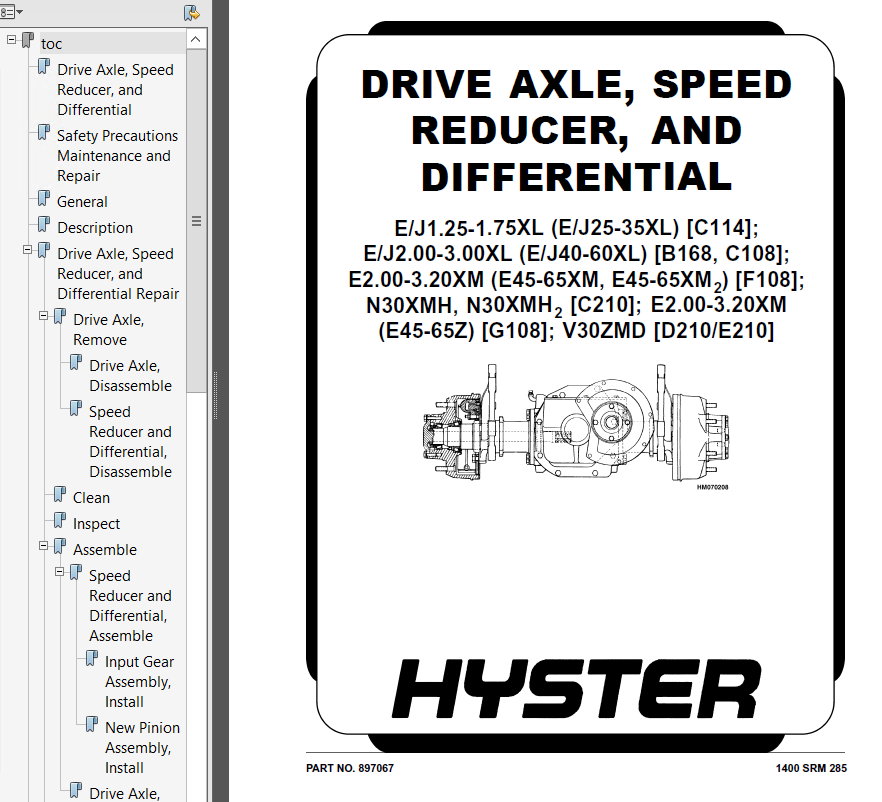Collapse Drive Axle, Speed Reducer, and Differential Repair

click(x=27, y=250)
